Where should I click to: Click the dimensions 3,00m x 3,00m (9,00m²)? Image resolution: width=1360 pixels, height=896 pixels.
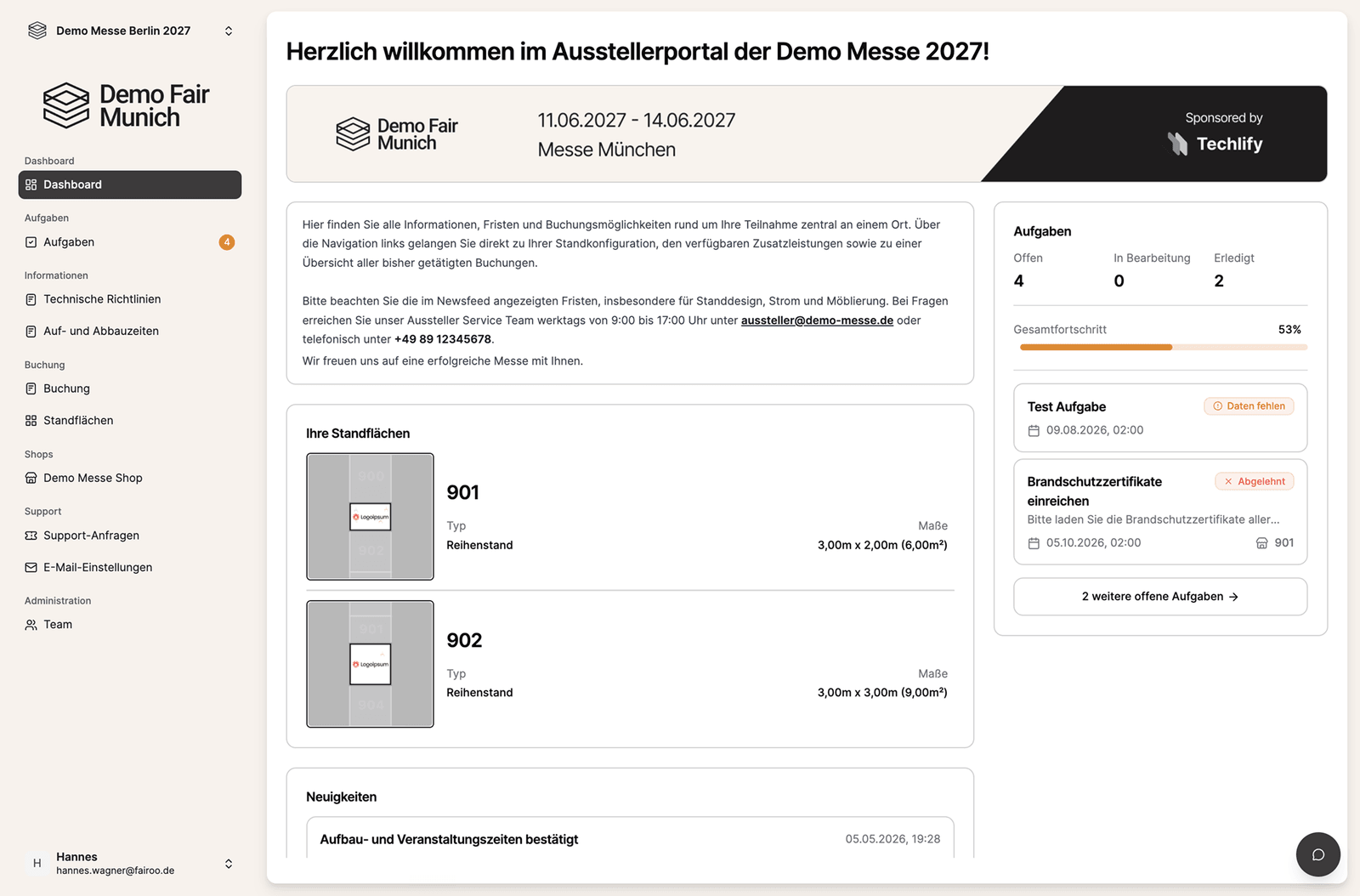(x=882, y=693)
